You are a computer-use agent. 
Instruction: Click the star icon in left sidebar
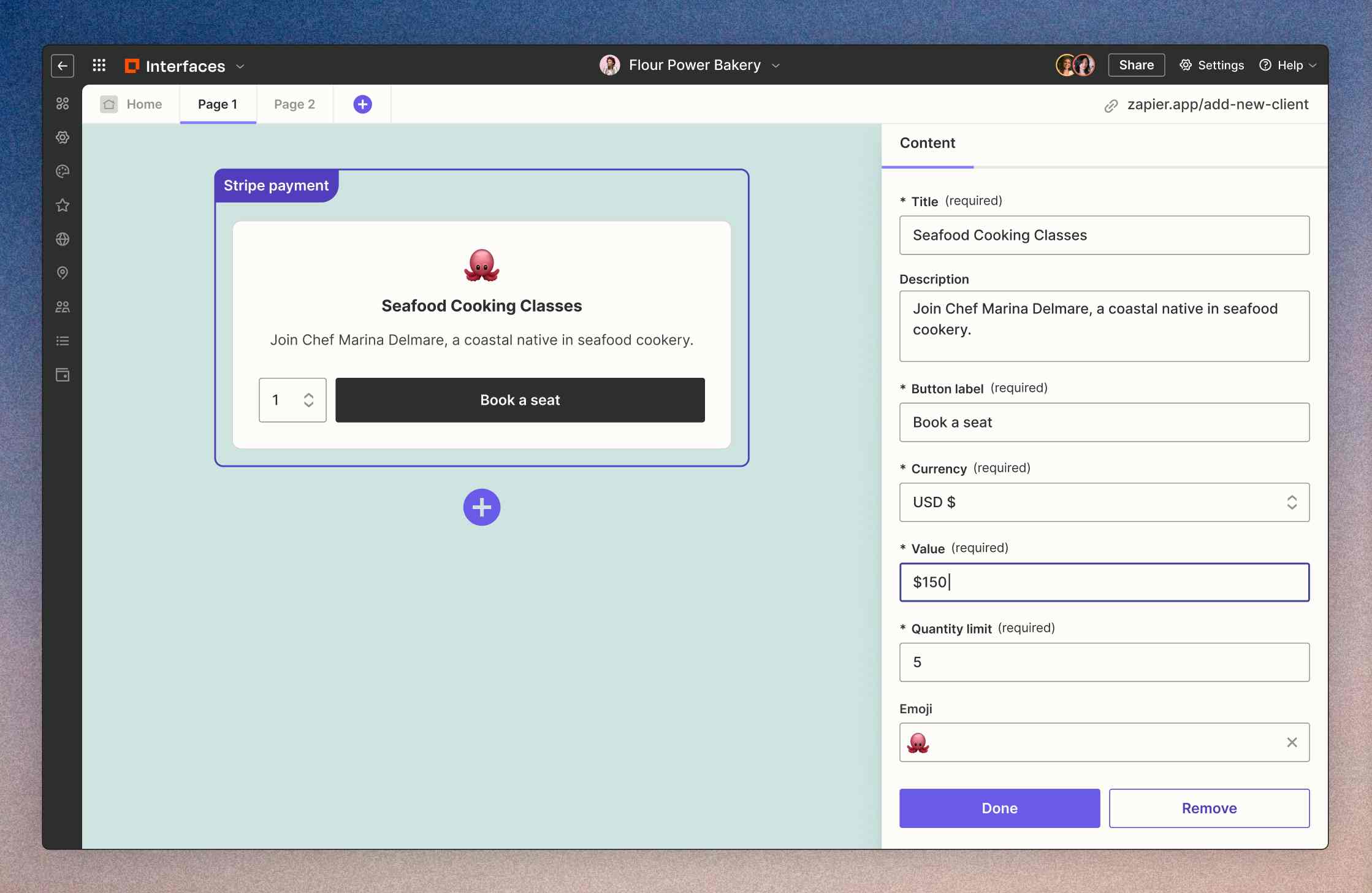point(63,205)
